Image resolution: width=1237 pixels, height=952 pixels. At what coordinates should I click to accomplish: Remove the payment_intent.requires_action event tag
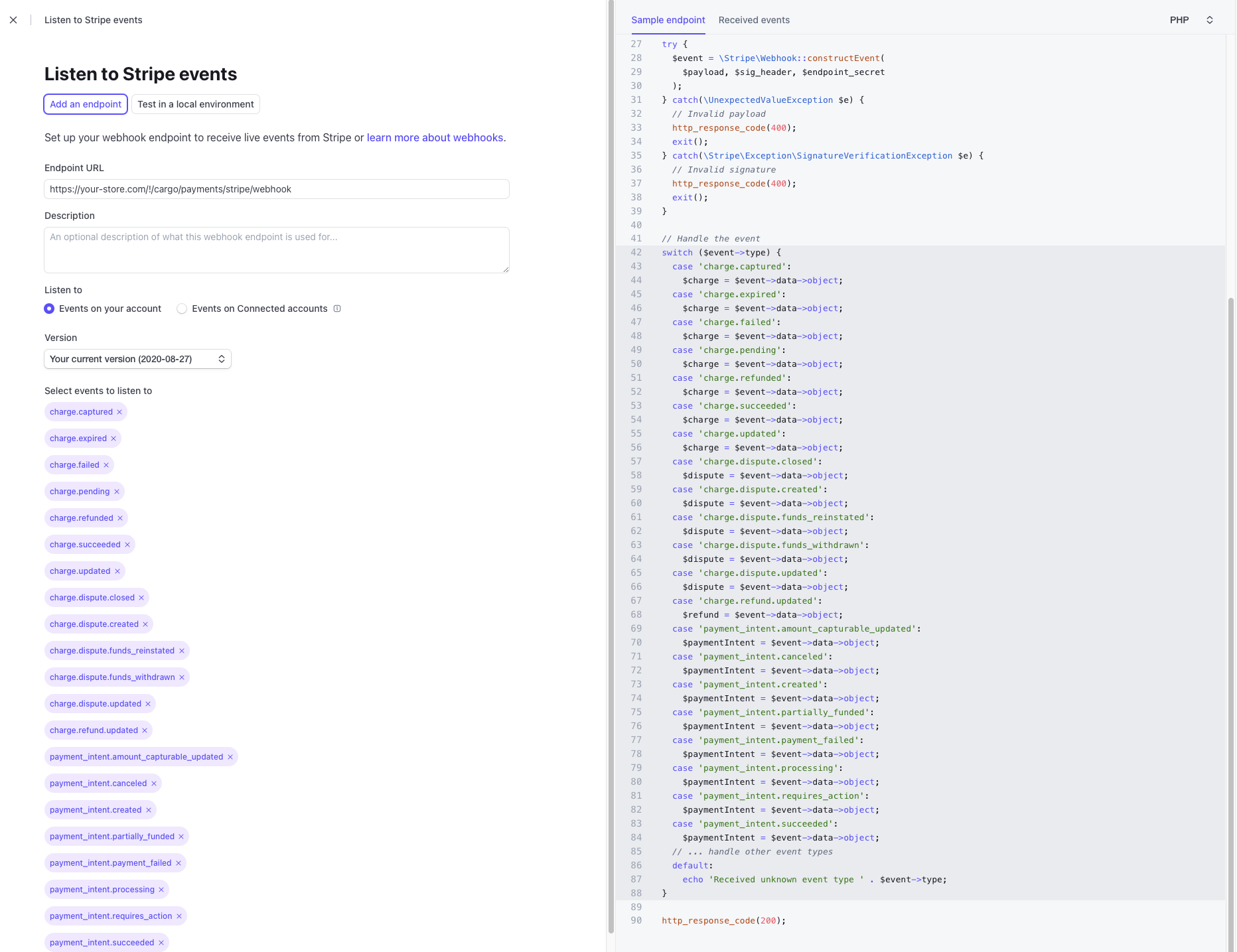[179, 916]
